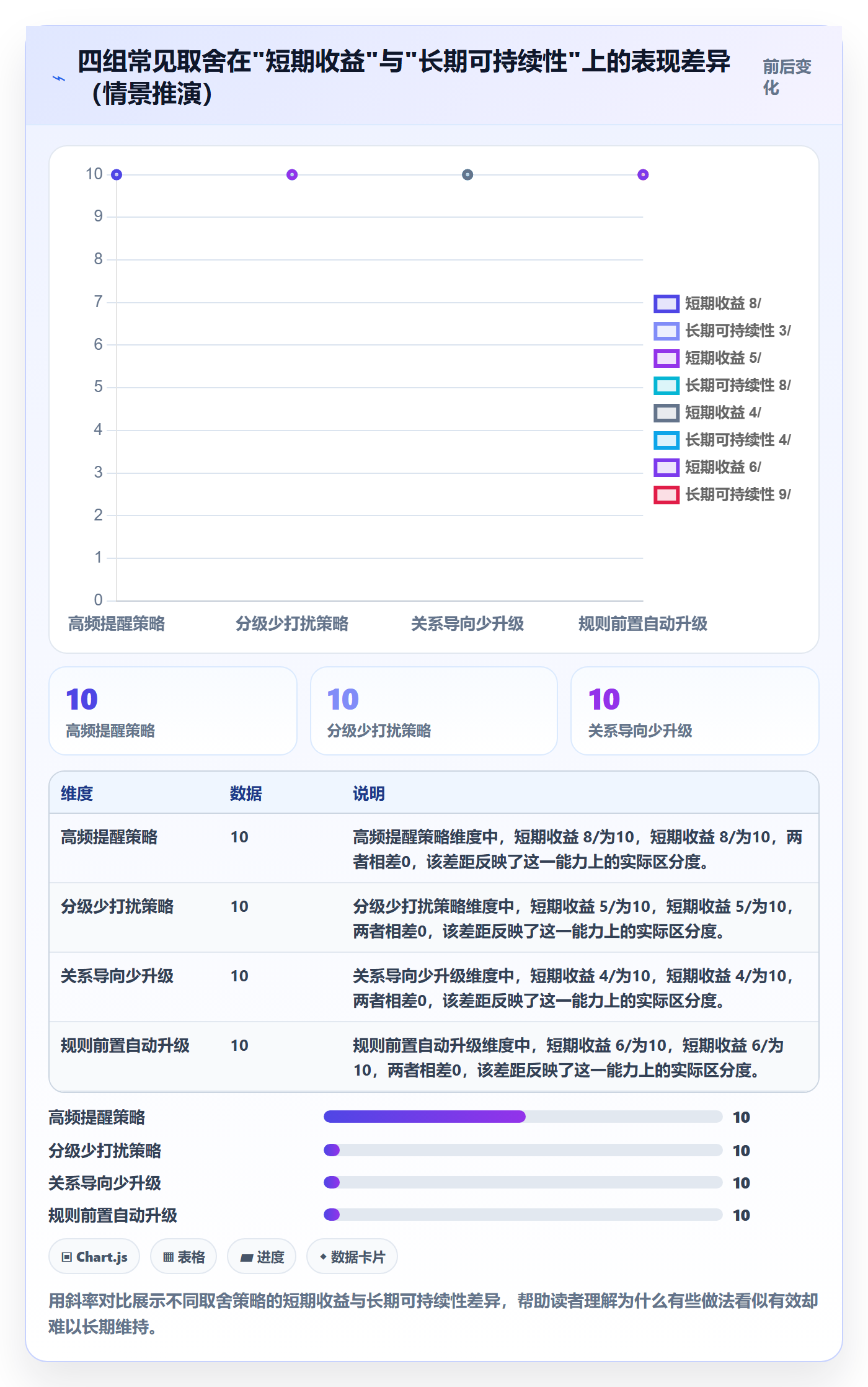Image resolution: width=868 pixels, height=1387 pixels.
Task: Toggle legend entry 短期收益 4/
Action: tap(707, 413)
